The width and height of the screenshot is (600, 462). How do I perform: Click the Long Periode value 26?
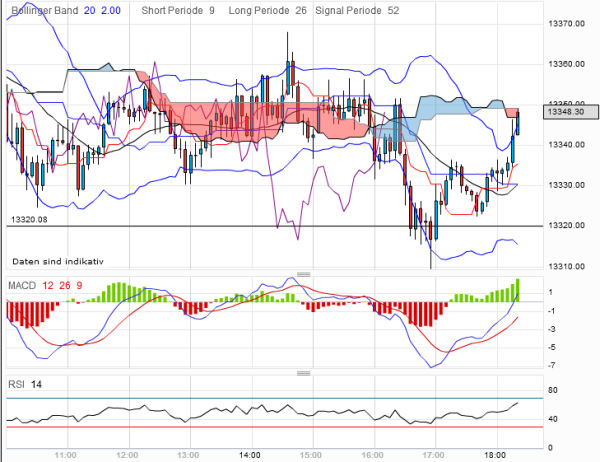tap(301, 10)
